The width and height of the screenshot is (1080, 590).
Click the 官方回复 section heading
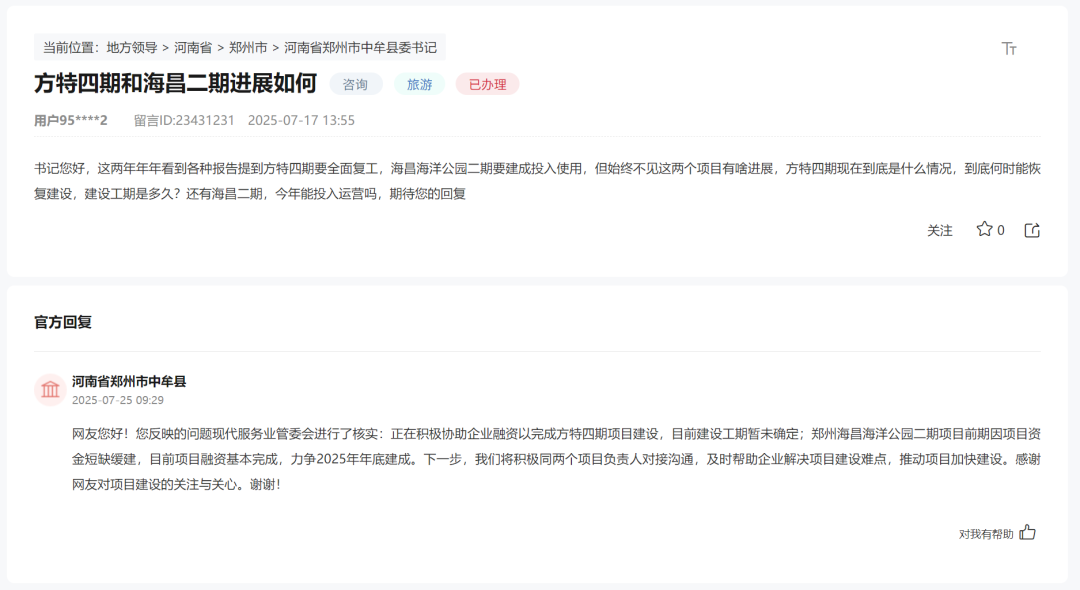(x=63, y=322)
